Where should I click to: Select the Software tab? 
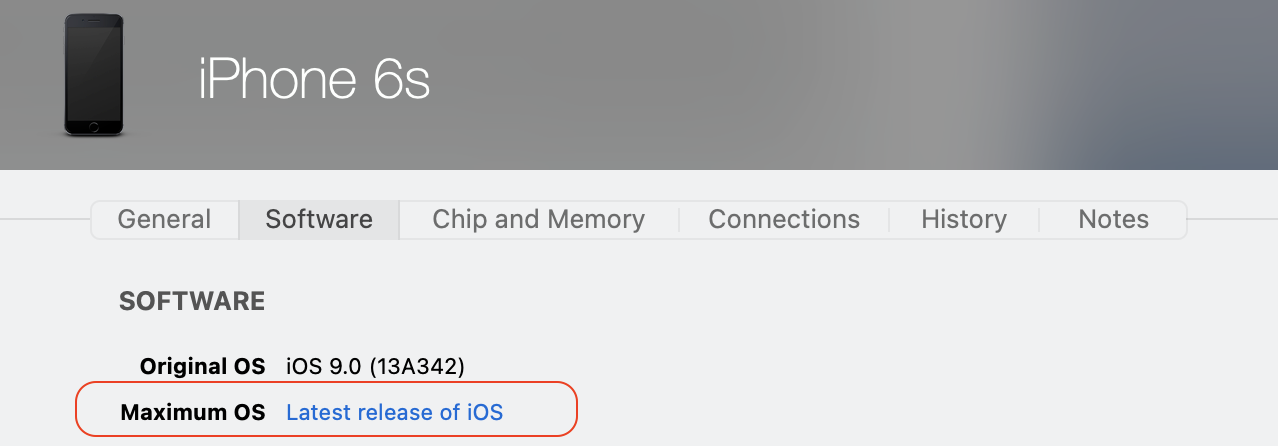[x=319, y=220]
